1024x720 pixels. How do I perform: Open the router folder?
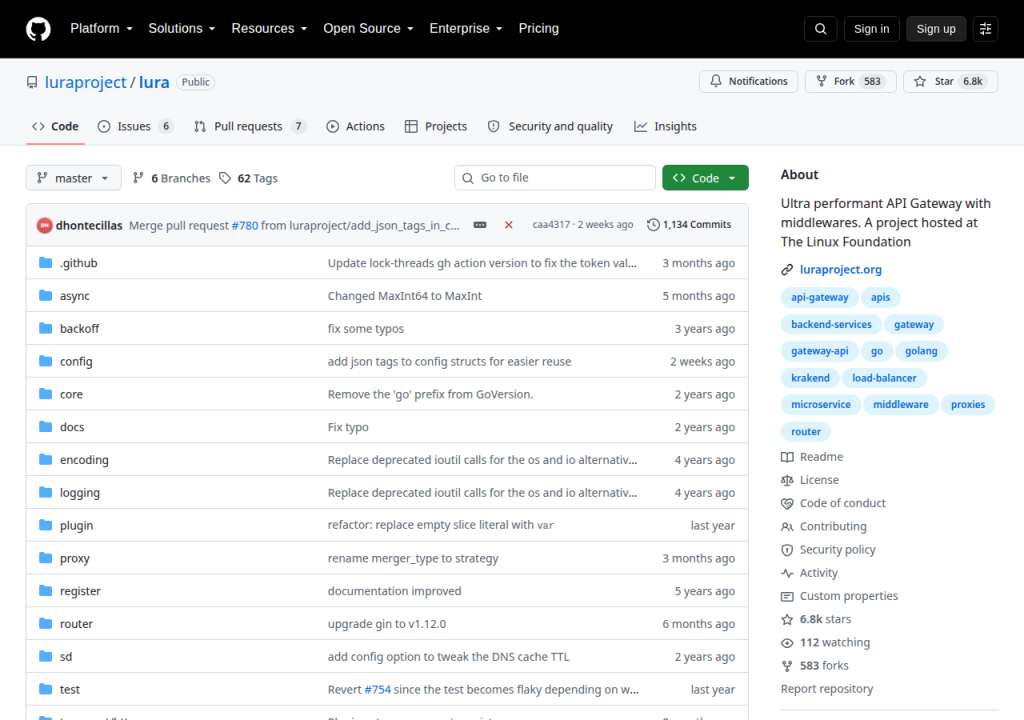[x=76, y=624]
